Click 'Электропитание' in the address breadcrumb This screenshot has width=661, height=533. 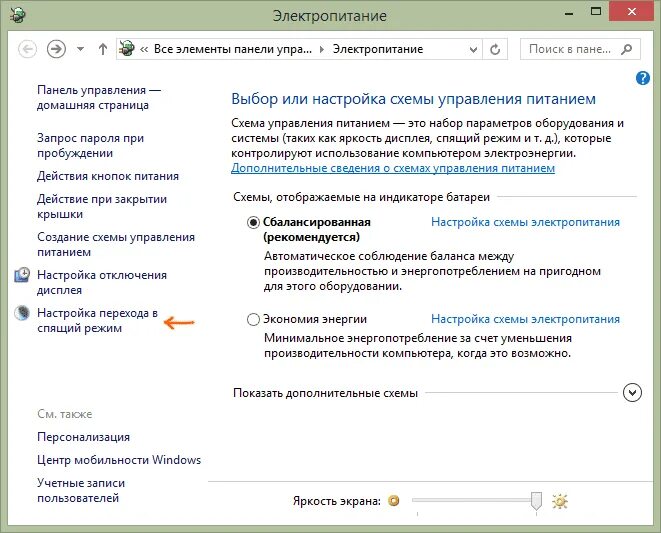(378, 49)
